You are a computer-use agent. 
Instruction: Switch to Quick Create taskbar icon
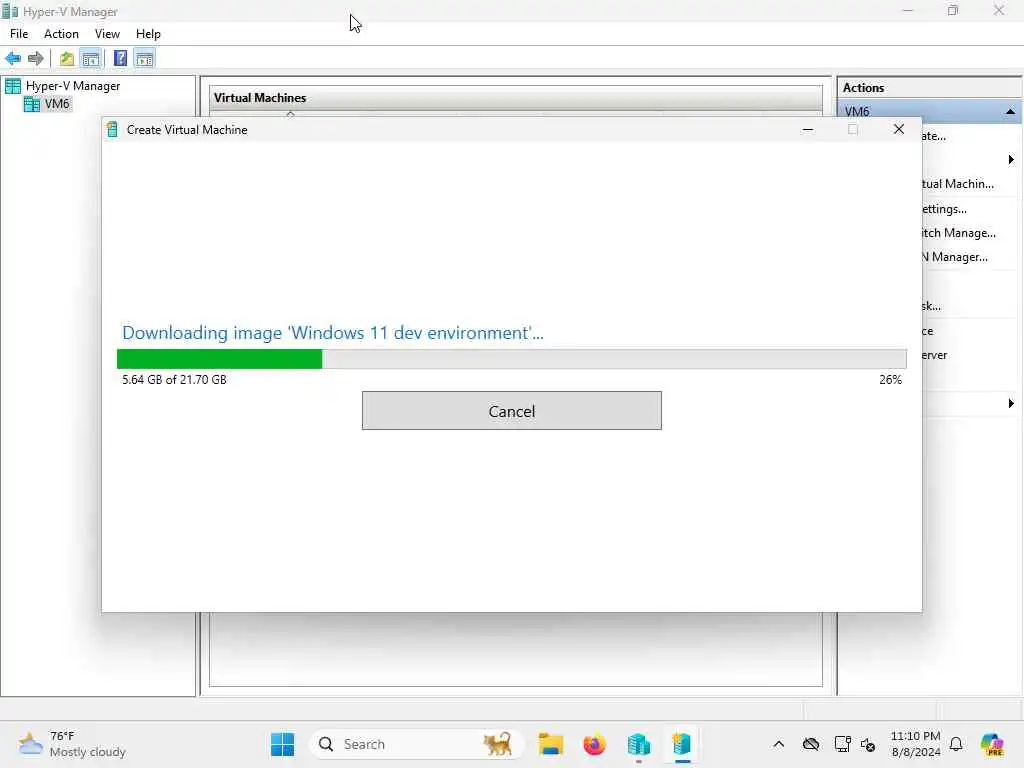pos(682,744)
